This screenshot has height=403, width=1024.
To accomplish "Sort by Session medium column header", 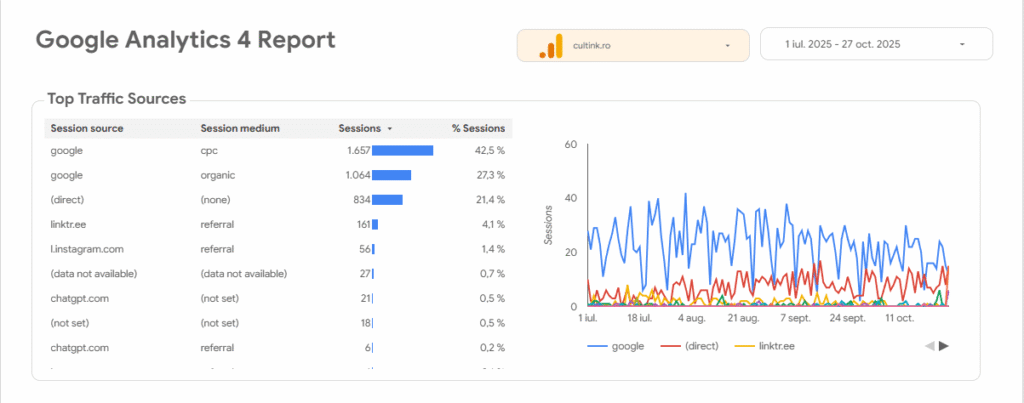I will [x=240, y=128].
